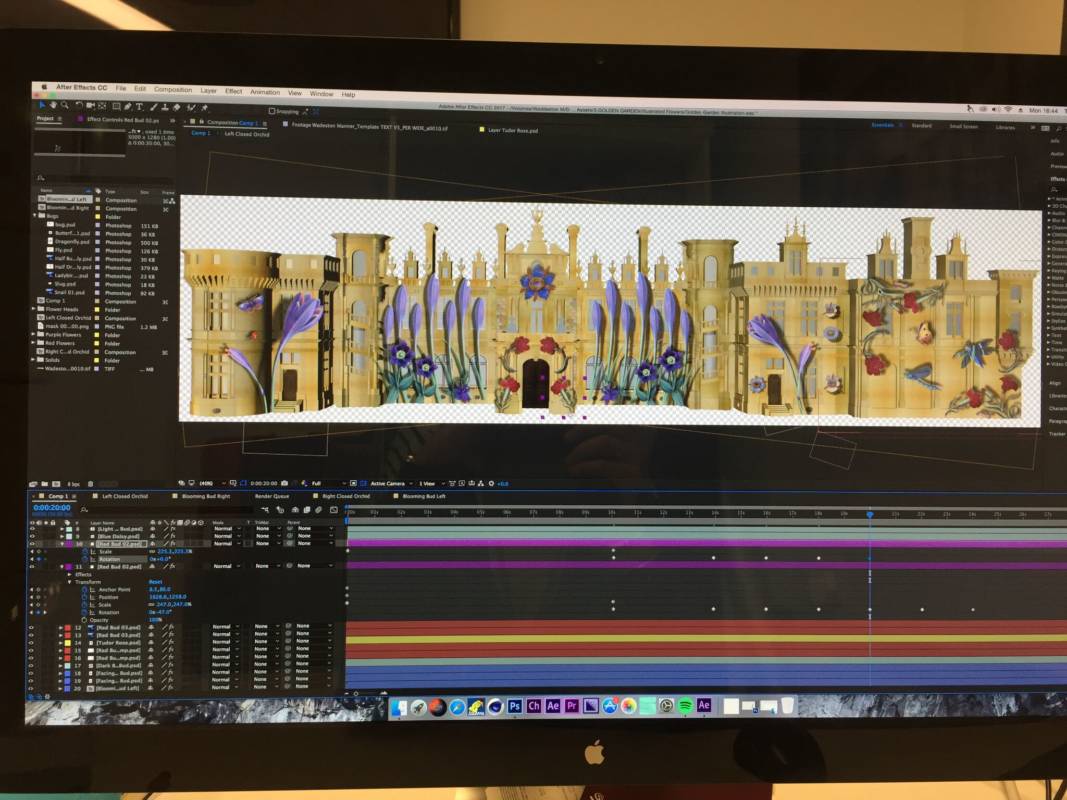Viewport: 1067px width, 800px height.
Task: Select the Zoom magnifier tool
Action: click(x=65, y=105)
